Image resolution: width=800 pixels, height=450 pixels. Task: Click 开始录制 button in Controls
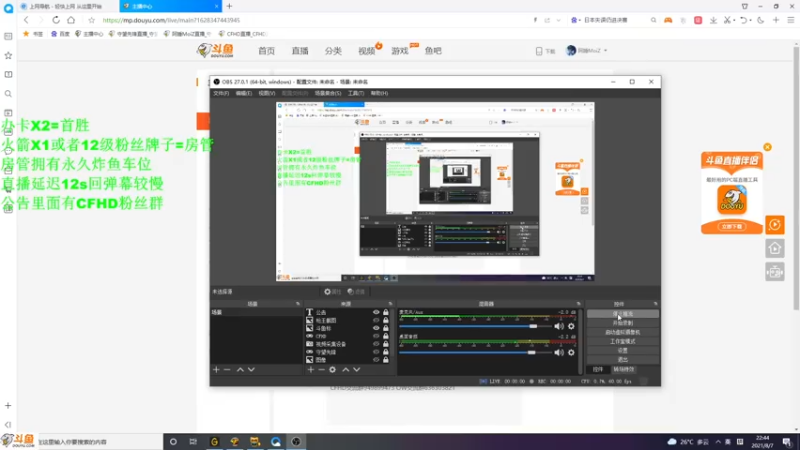click(x=622, y=323)
